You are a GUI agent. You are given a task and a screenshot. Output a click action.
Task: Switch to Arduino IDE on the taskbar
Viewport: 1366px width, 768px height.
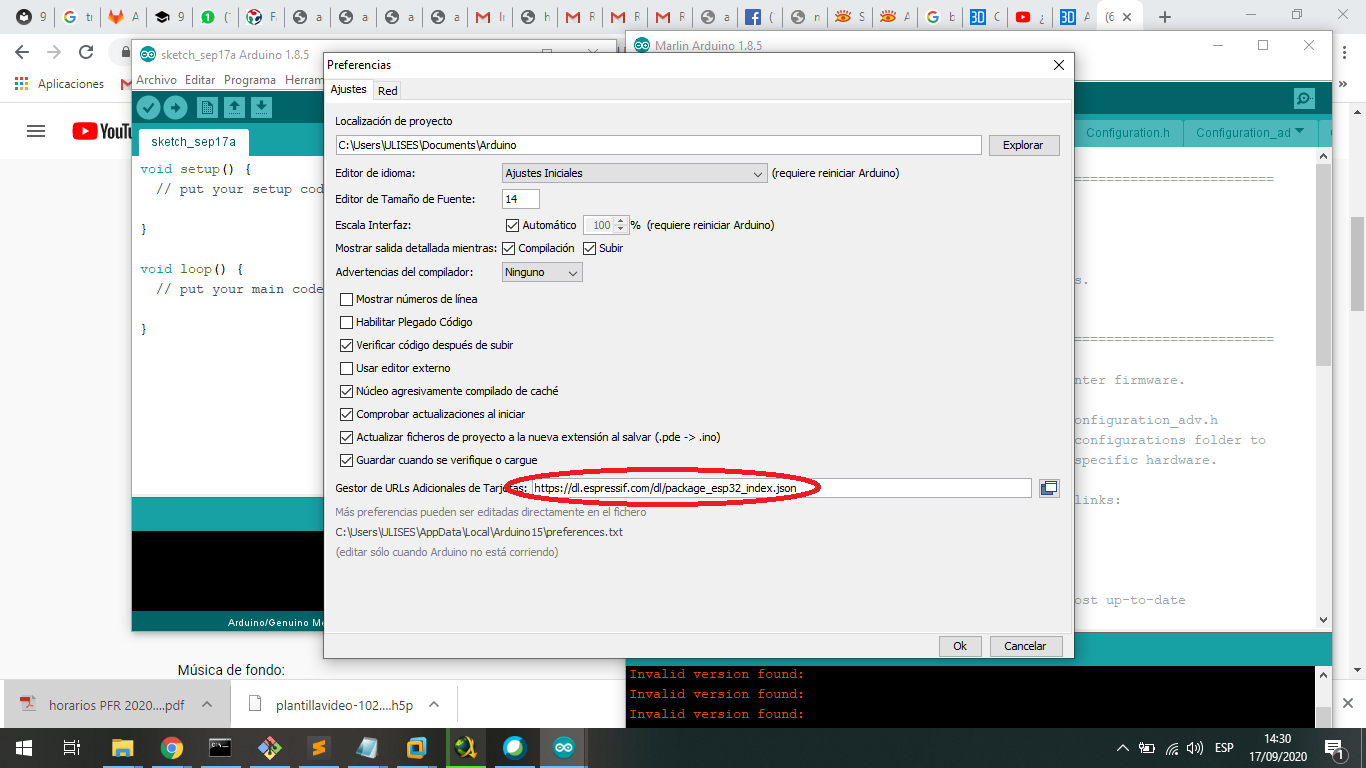tap(564, 747)
